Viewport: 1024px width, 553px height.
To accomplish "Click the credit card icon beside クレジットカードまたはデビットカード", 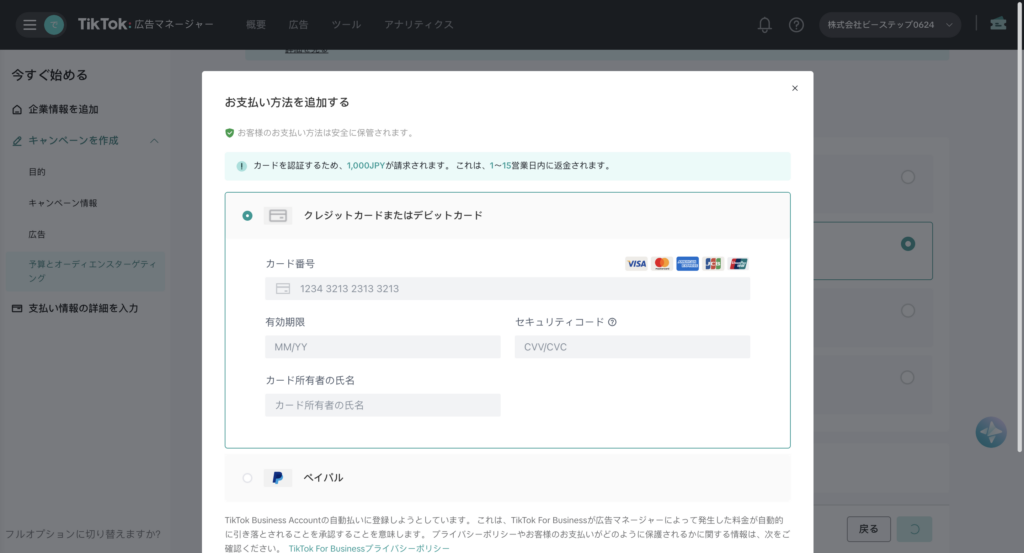I will coord(278,215).
